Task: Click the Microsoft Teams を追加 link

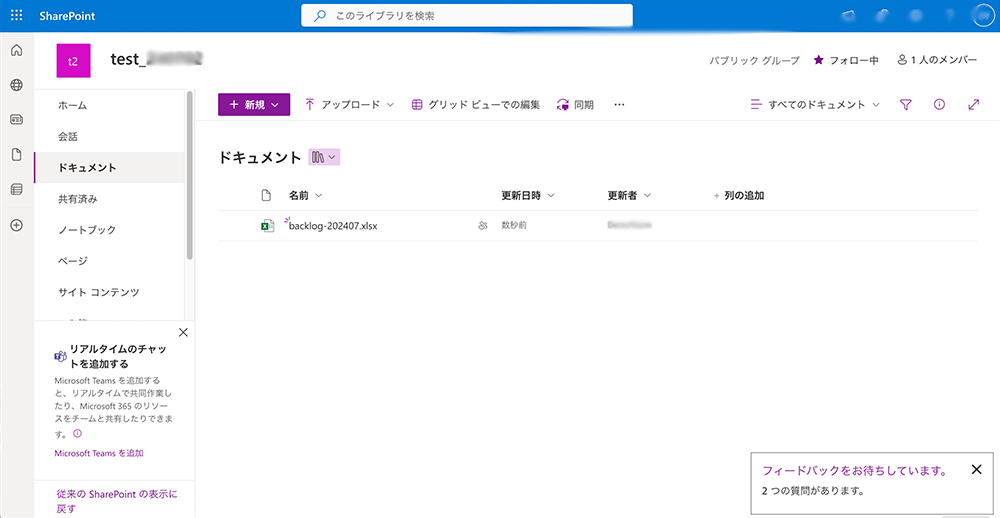Action: pyautogui.click(x=99, y=453)
